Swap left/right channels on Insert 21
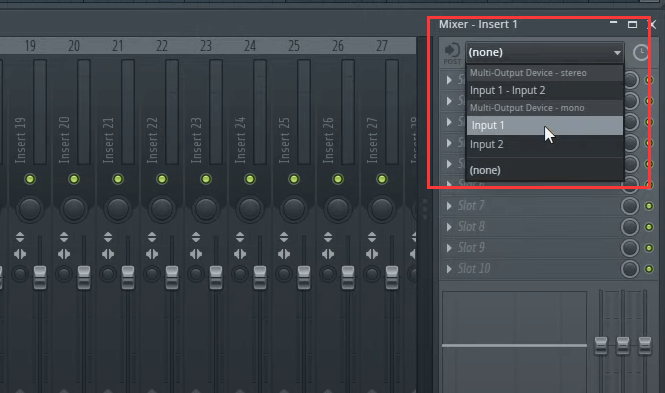The width and height of the screenshot is (665, 393). point(108,254)
